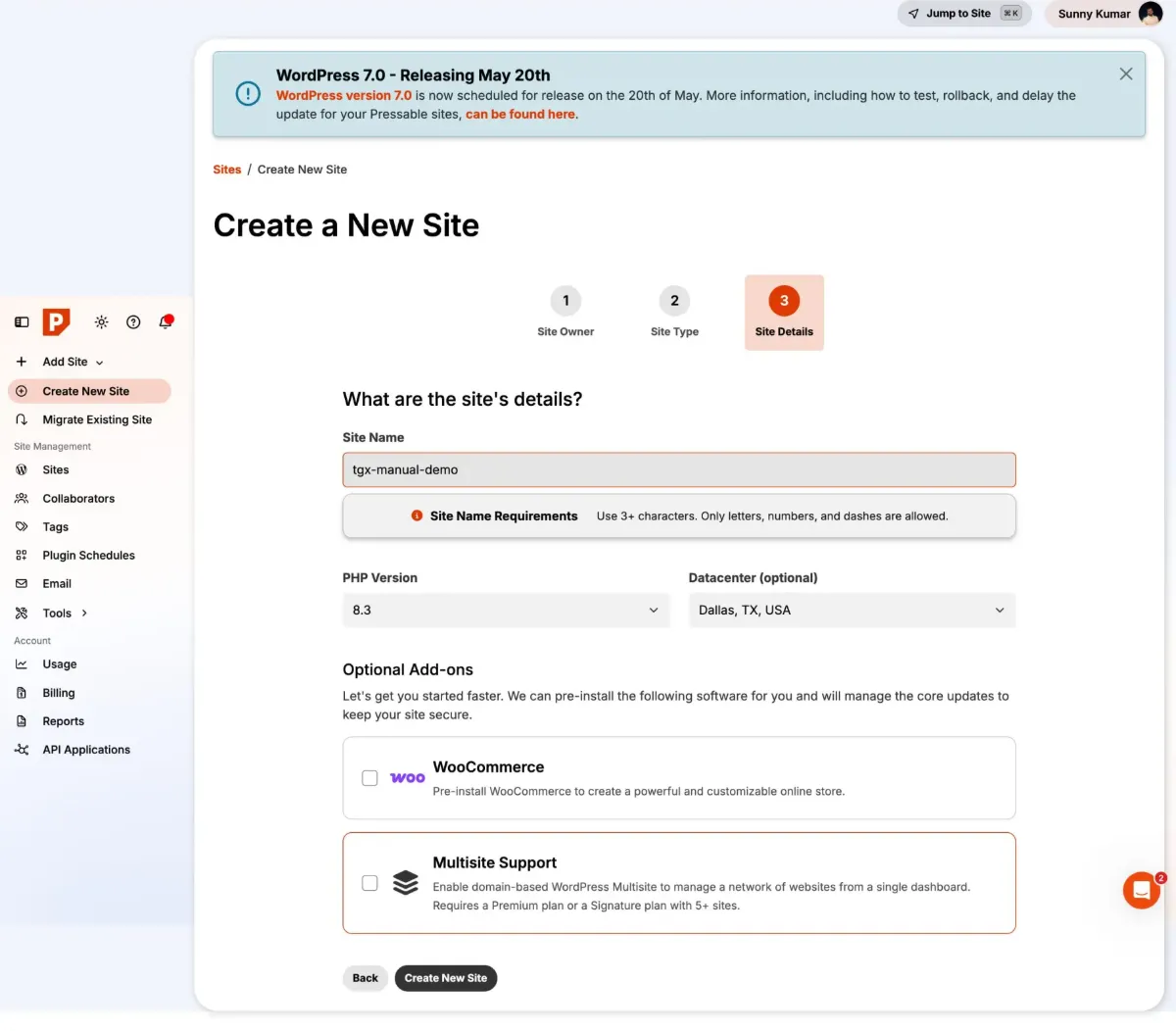Expand the Tools submenu arrow

click(x=84, y=614)
